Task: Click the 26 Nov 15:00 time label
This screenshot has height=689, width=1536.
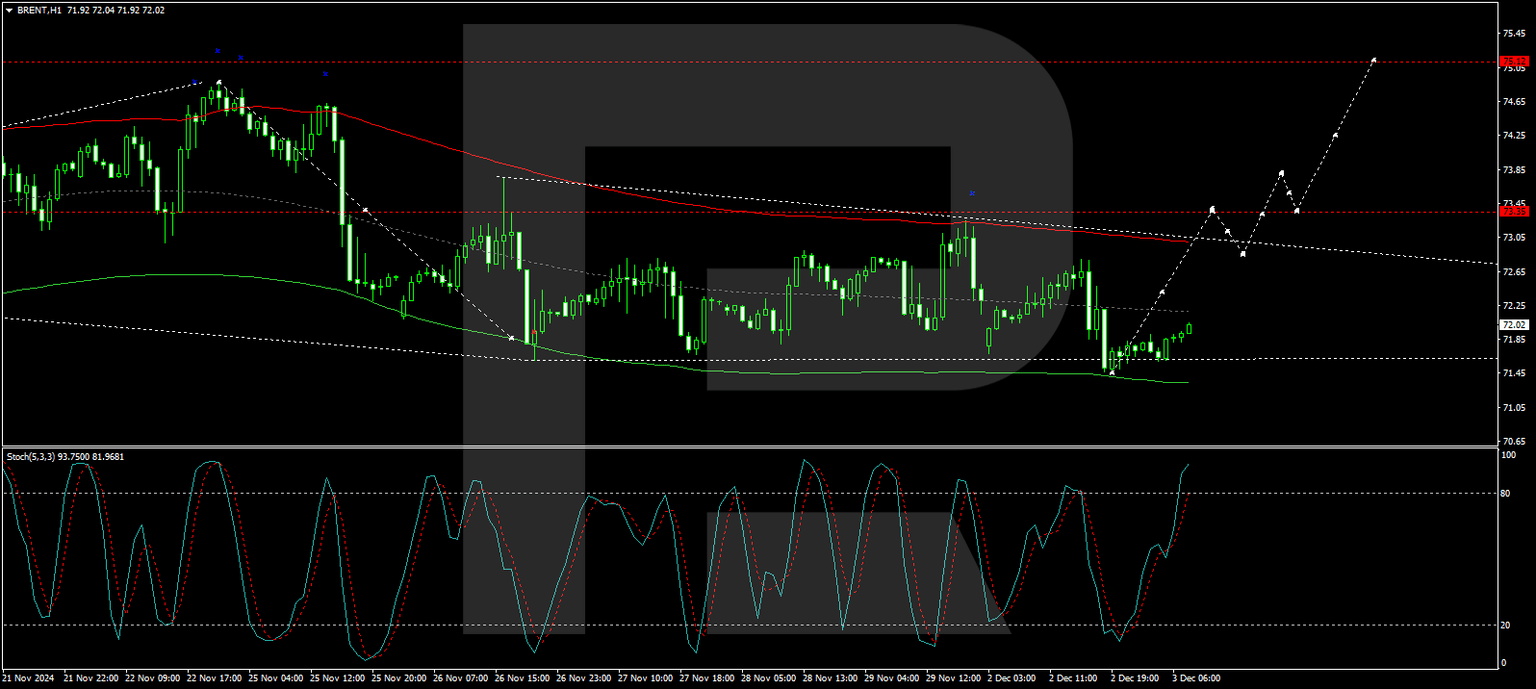Action: (x=523, y=678)
